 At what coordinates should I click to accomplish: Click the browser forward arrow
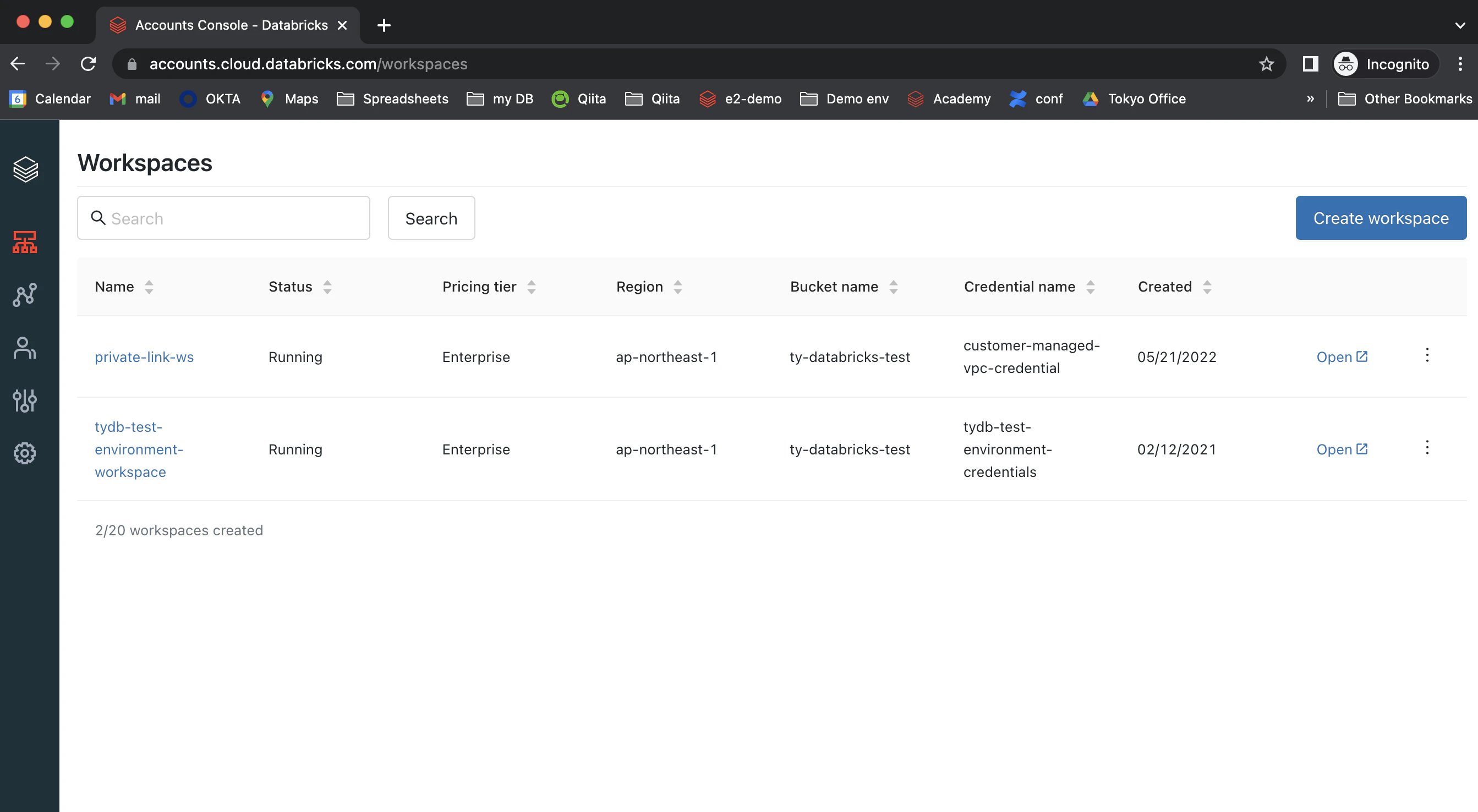coord(53,64)
